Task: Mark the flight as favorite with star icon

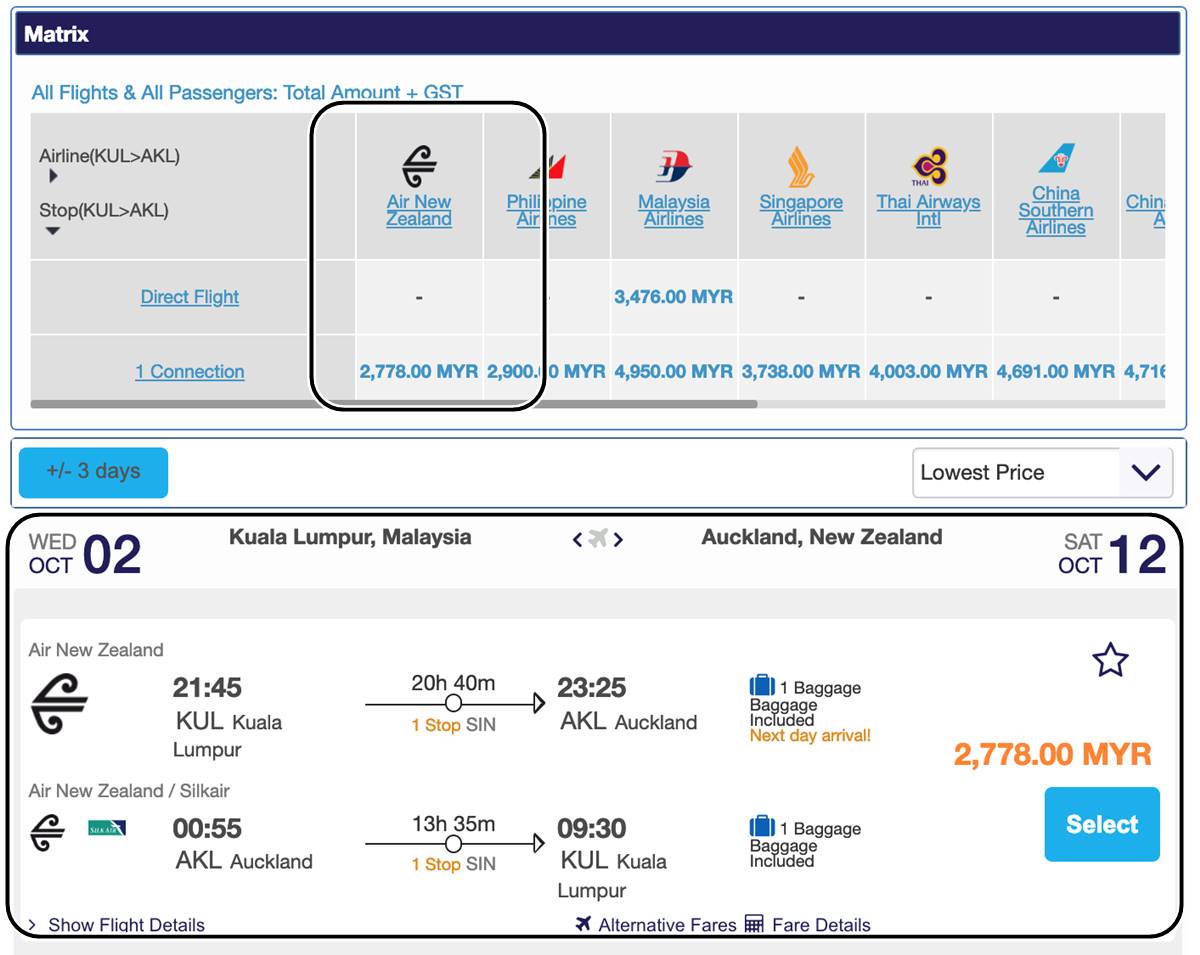Action: [1110, 660]
